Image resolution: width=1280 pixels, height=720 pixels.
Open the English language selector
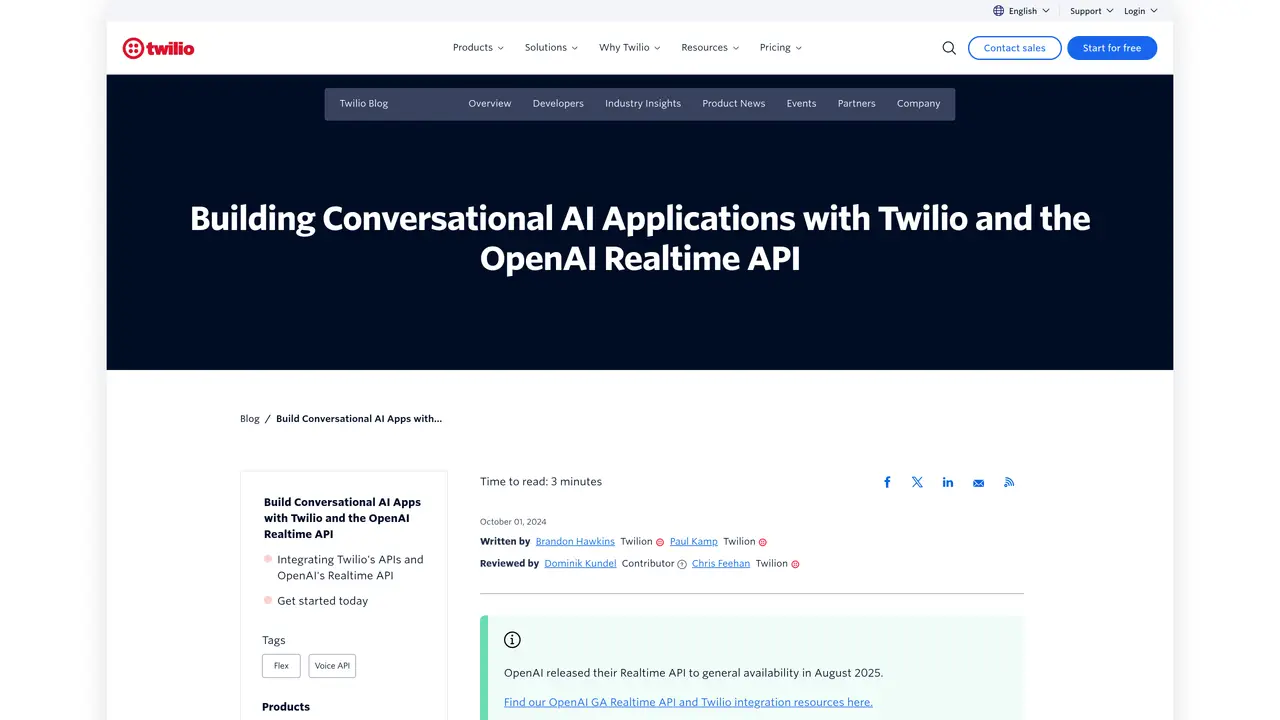[1021, 11]
